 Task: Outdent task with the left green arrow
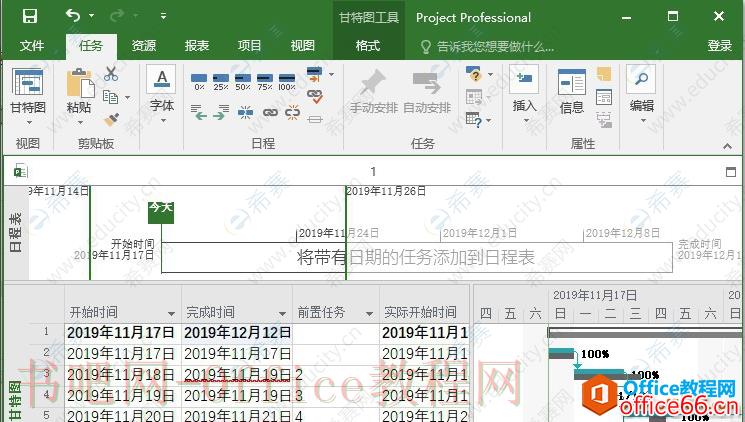click(x=199, y=113)
